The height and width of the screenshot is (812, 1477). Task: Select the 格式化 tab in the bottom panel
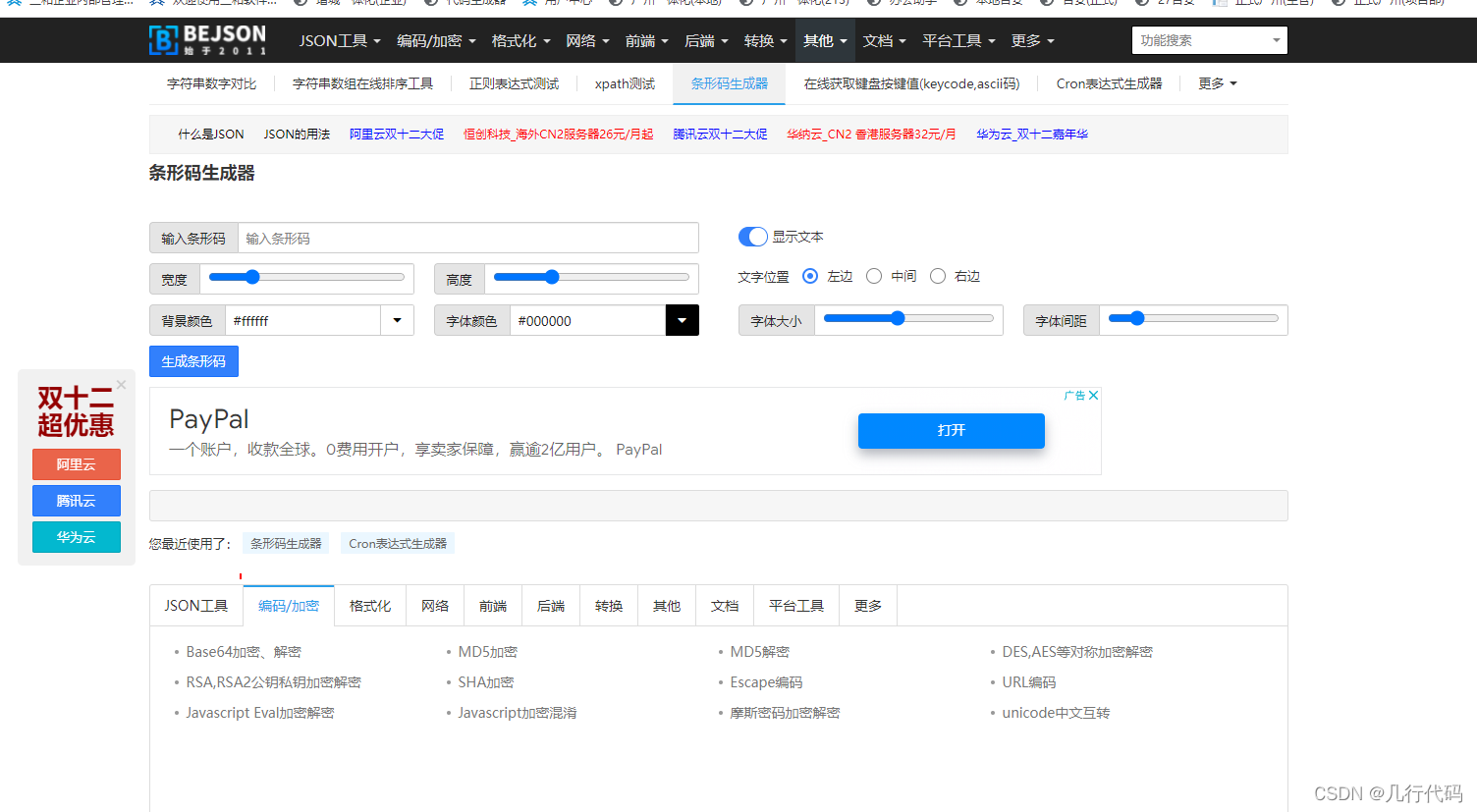370,606
